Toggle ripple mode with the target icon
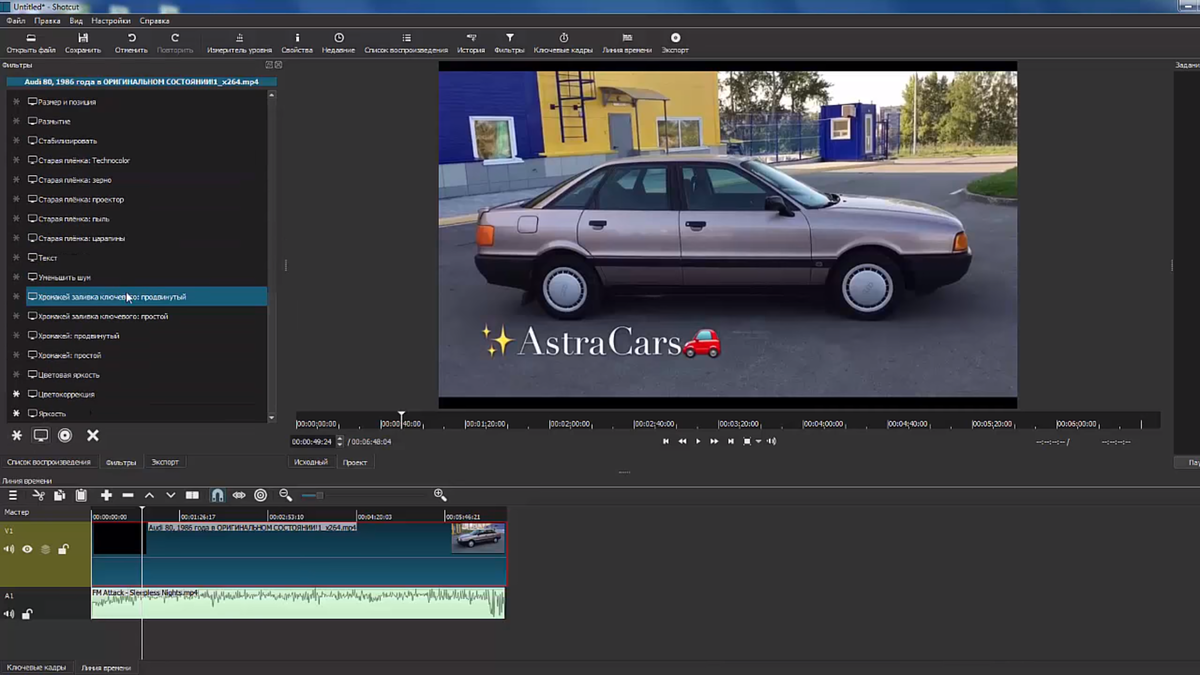Screen dimensions: 1200x675 (261, 495)
